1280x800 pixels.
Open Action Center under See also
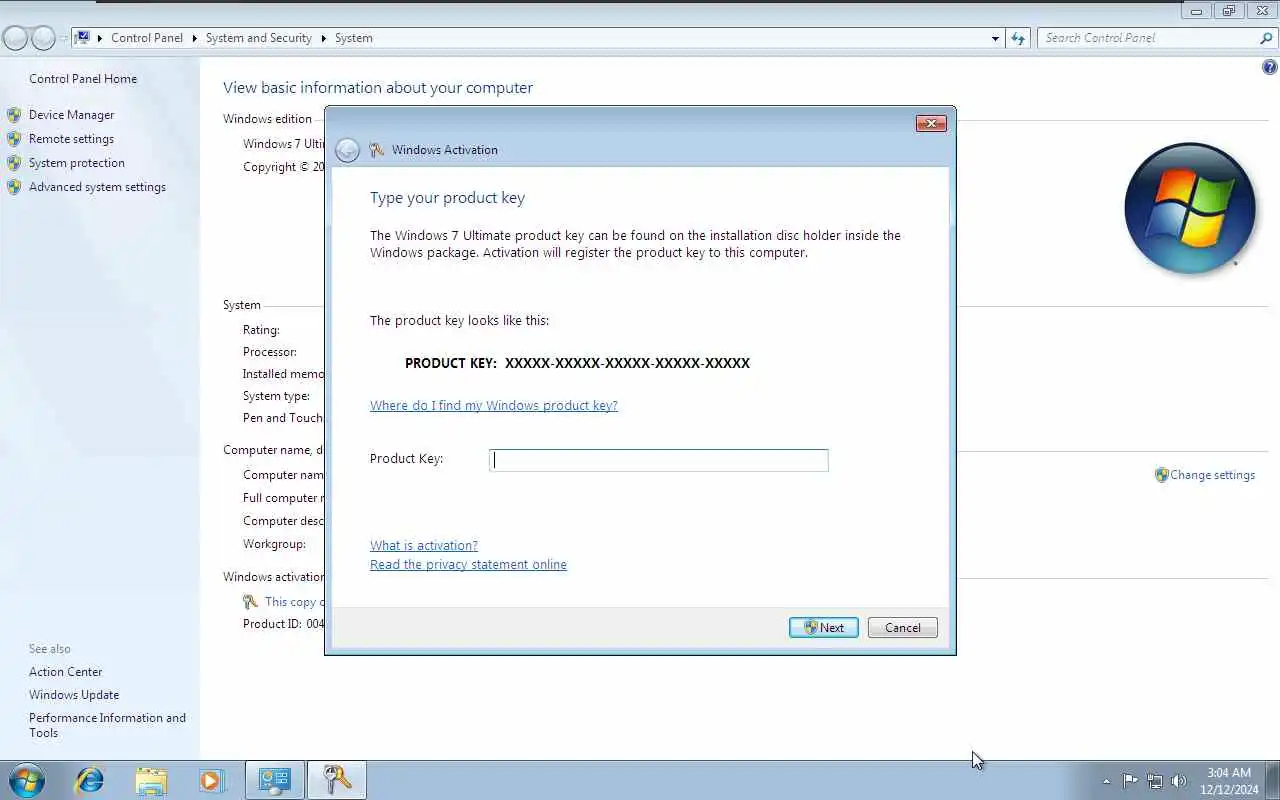[65, 672]
